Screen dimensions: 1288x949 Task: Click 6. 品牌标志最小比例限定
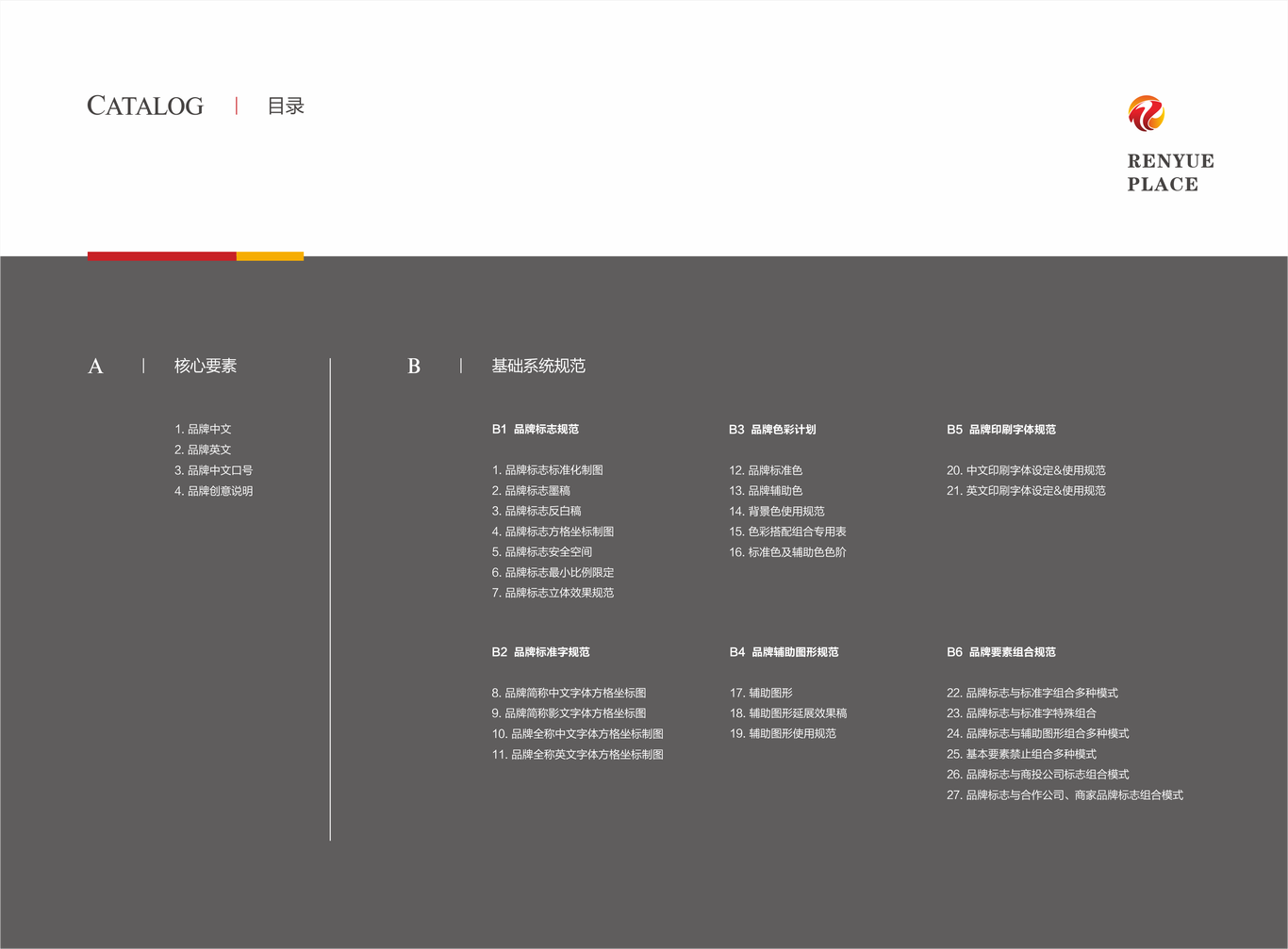(x=553, y=572)
